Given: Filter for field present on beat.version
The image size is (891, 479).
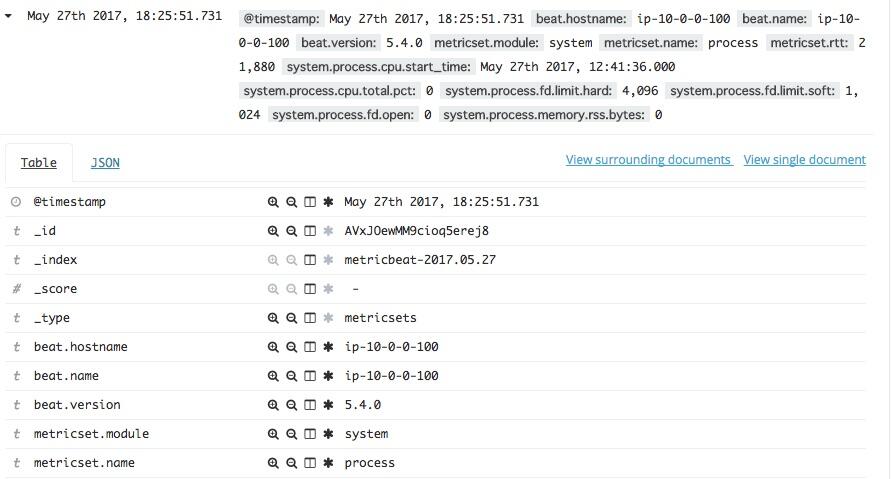Looking at the screenshot, I should click(x=328, y=405).
